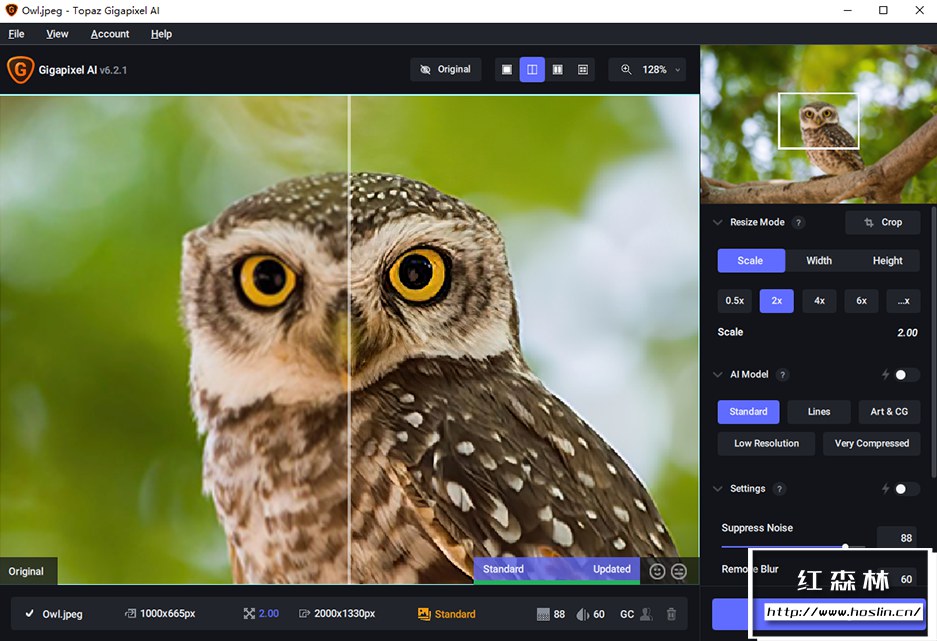This screenshot has height=641, width=937.
Task: Switch to comparison grid view
Action: tap(583, 70)
